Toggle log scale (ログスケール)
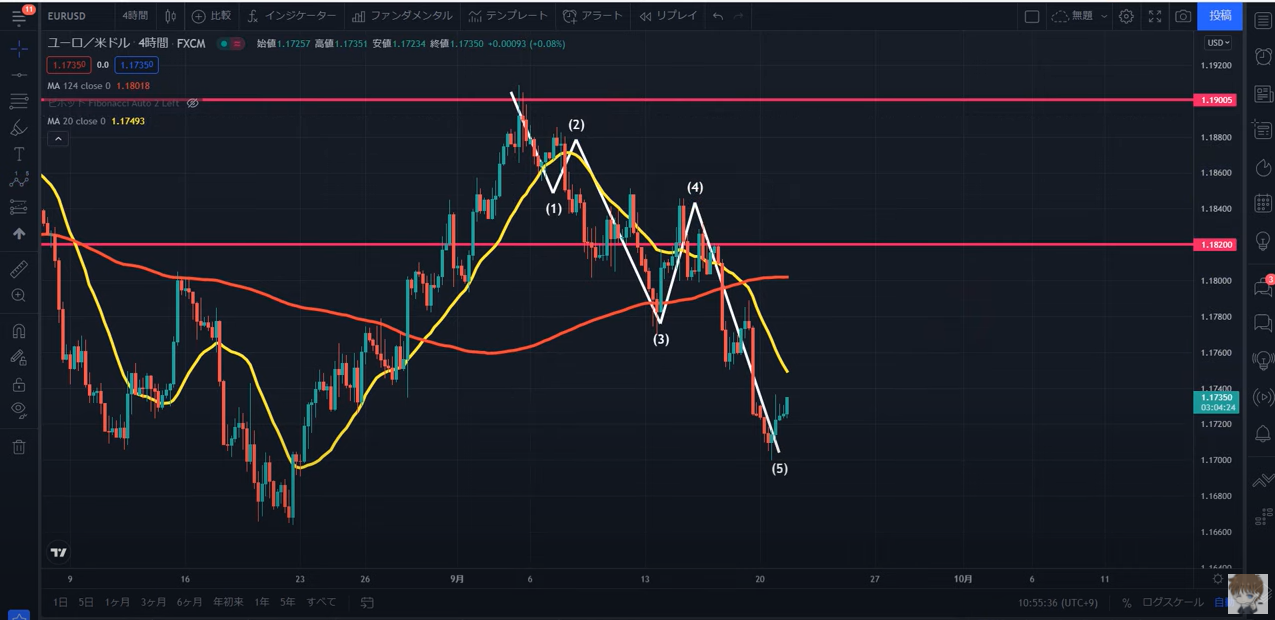Image resolution: width=1275 pixels, height=620 pixels. point(1173,603)
